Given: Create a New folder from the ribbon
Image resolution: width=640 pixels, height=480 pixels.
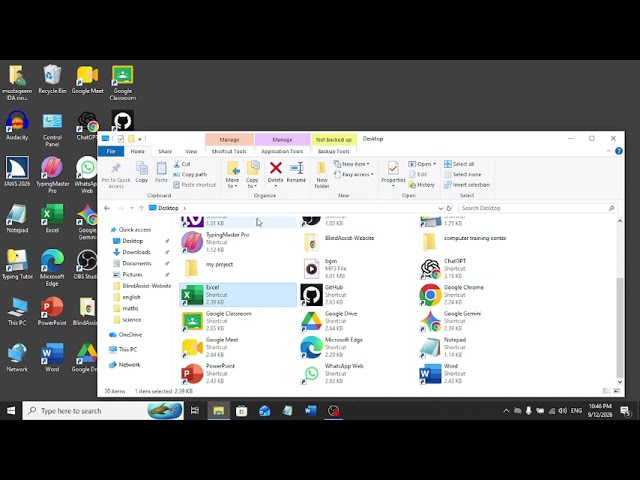Looking at the screenshot, I should (322, 174).
